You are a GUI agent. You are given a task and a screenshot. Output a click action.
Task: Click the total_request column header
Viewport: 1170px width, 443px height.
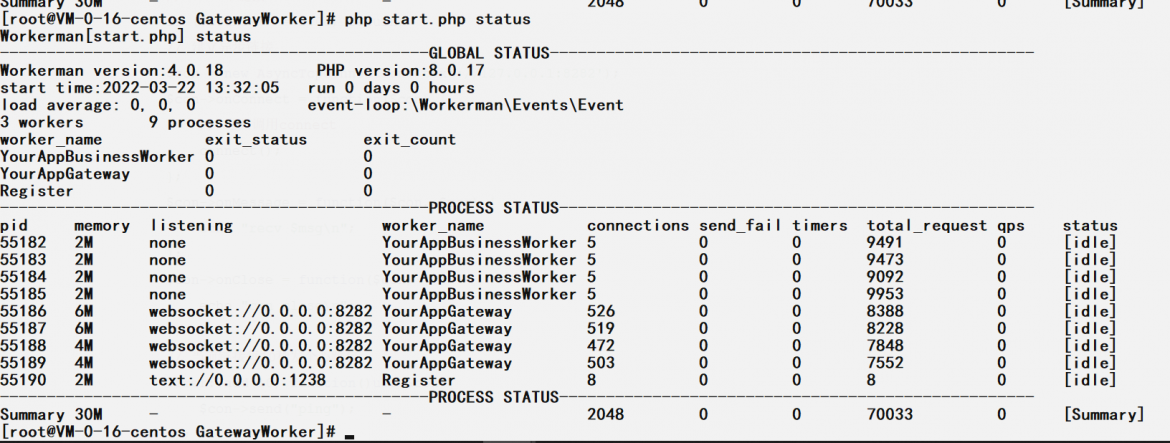tap(927, 225)
